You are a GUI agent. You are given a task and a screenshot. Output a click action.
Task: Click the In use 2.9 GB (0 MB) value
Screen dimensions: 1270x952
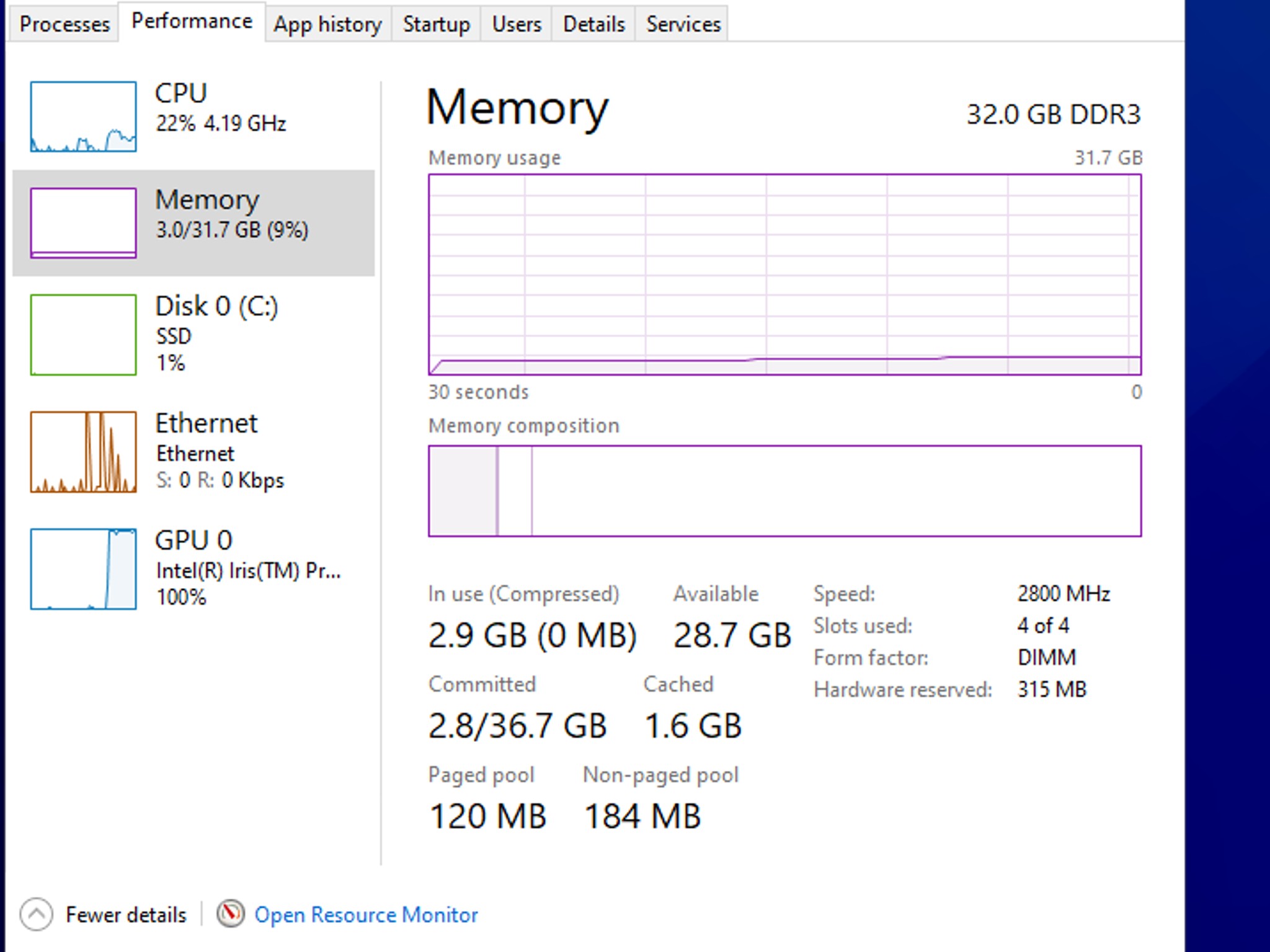pyautogui.click(x=533, y=636)
